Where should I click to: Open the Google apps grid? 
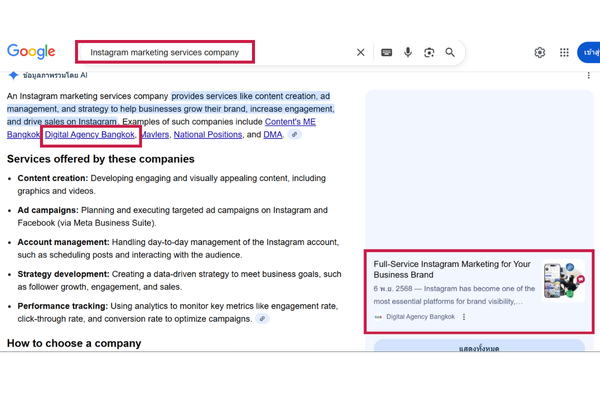[564, 52]
